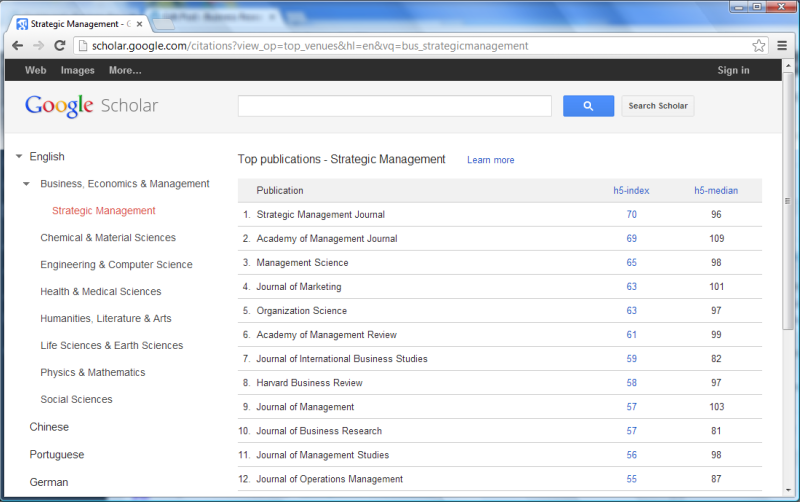This screenshot has height=502, width=800.
Task: Open h5-index 63 for Organization Science
Action: [632, 311]
